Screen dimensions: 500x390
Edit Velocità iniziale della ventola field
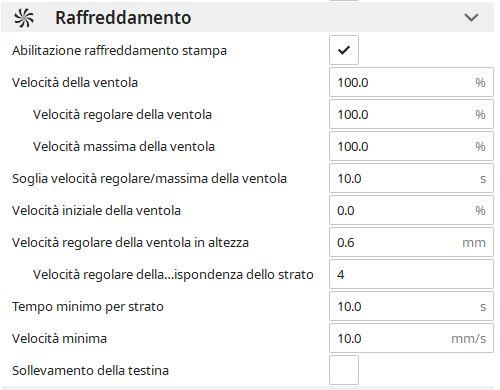[411, 210]
